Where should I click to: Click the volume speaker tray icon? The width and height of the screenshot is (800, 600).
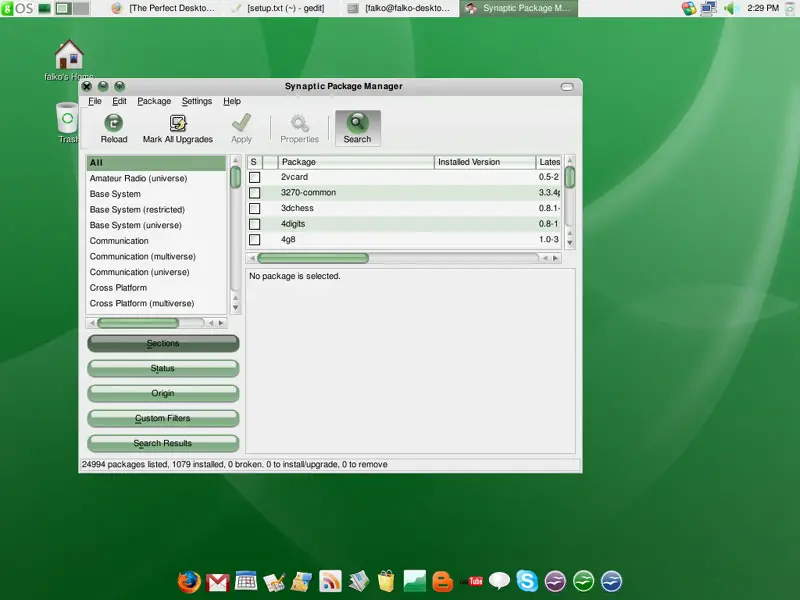731,8
